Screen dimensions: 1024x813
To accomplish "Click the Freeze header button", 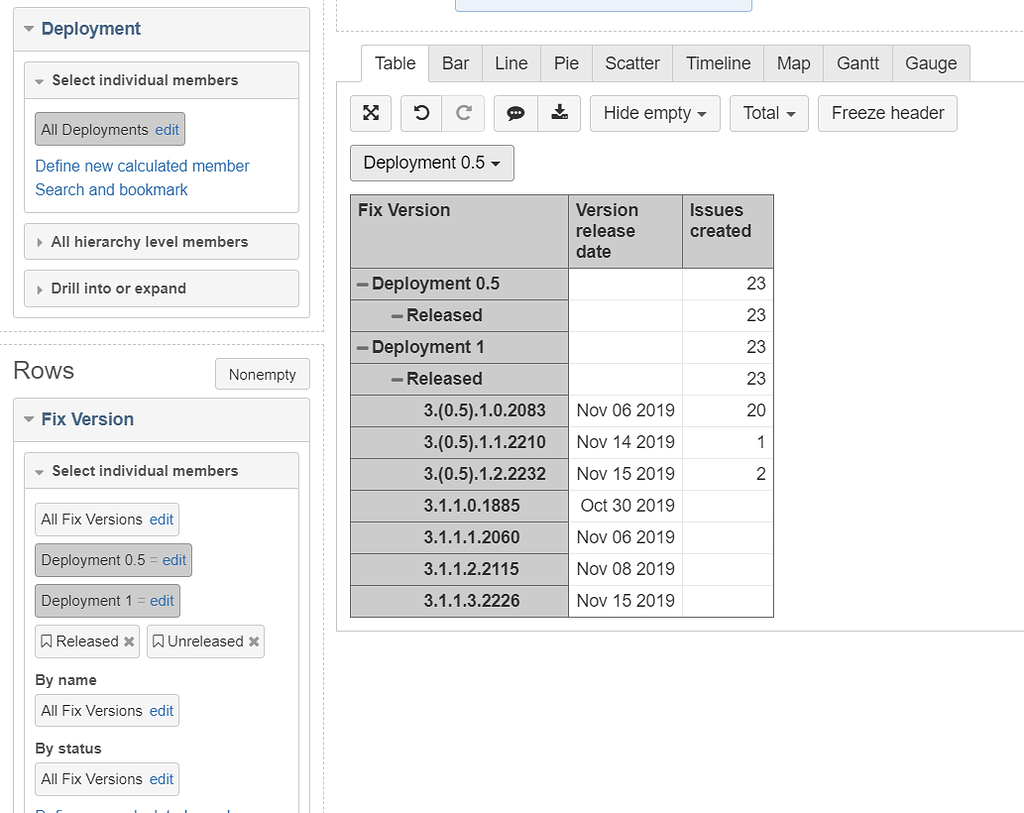I will (x=887, y=113).
